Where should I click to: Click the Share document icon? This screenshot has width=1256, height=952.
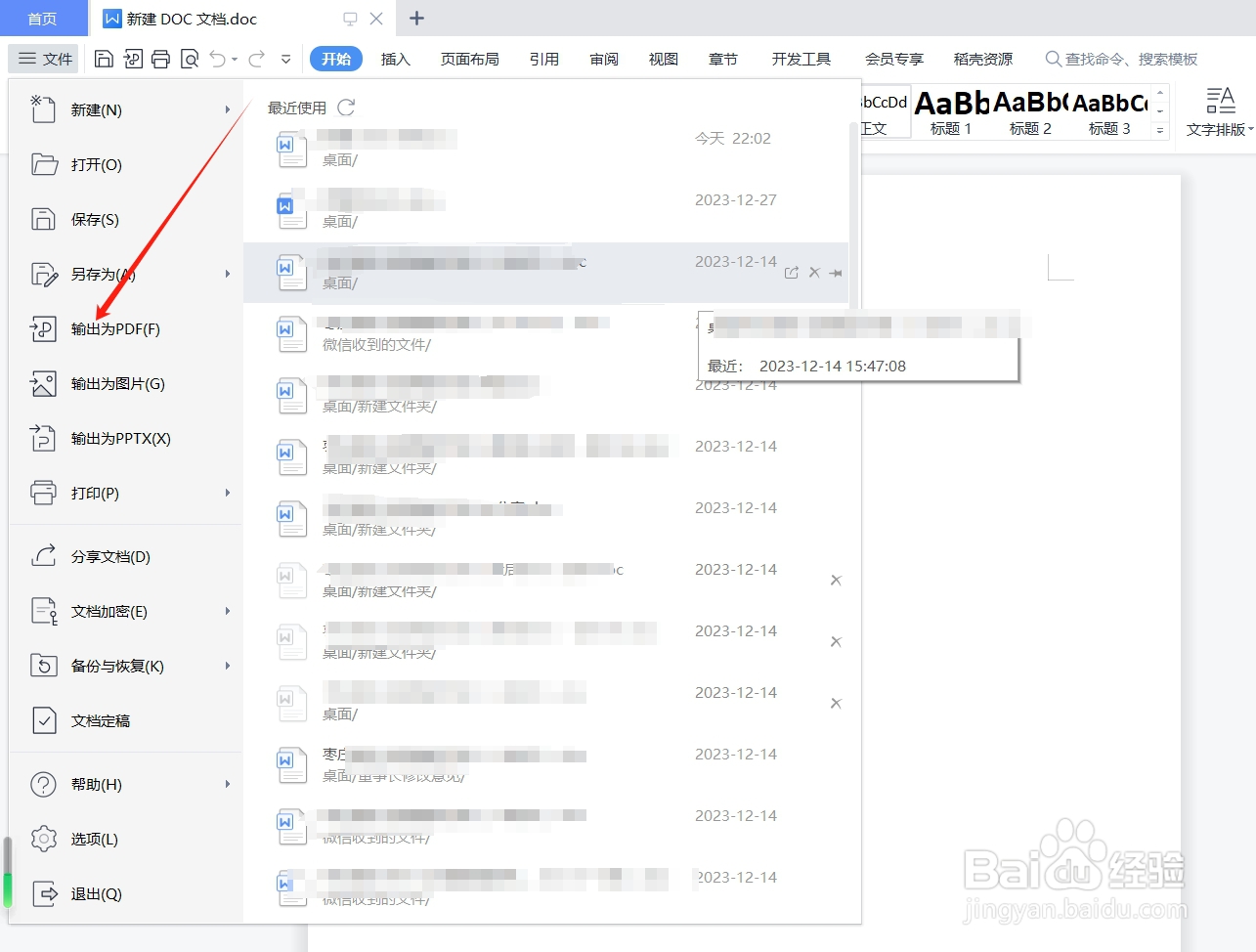[x=43, y=556]
